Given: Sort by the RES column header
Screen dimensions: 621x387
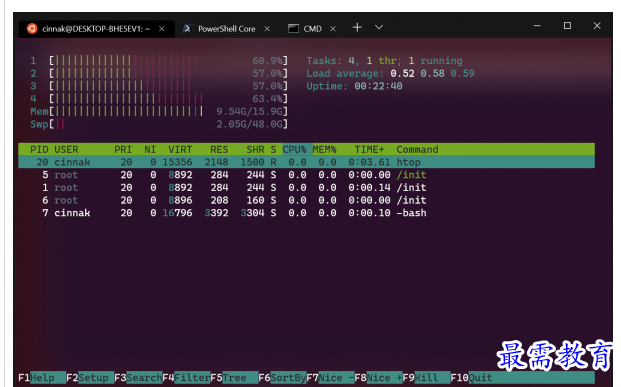Looking at the screenshot, I should (x=219, y=149).
